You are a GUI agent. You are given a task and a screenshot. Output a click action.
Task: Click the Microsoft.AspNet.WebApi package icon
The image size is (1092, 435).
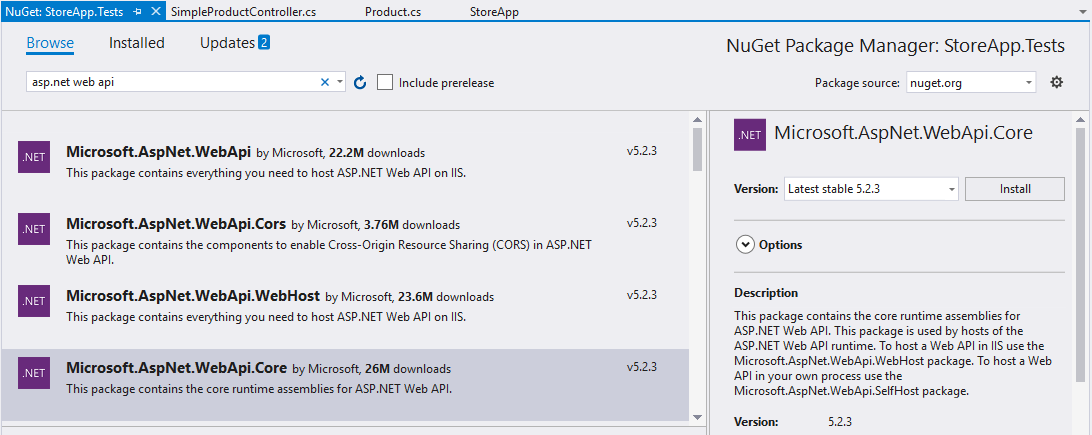click(34, 159)
